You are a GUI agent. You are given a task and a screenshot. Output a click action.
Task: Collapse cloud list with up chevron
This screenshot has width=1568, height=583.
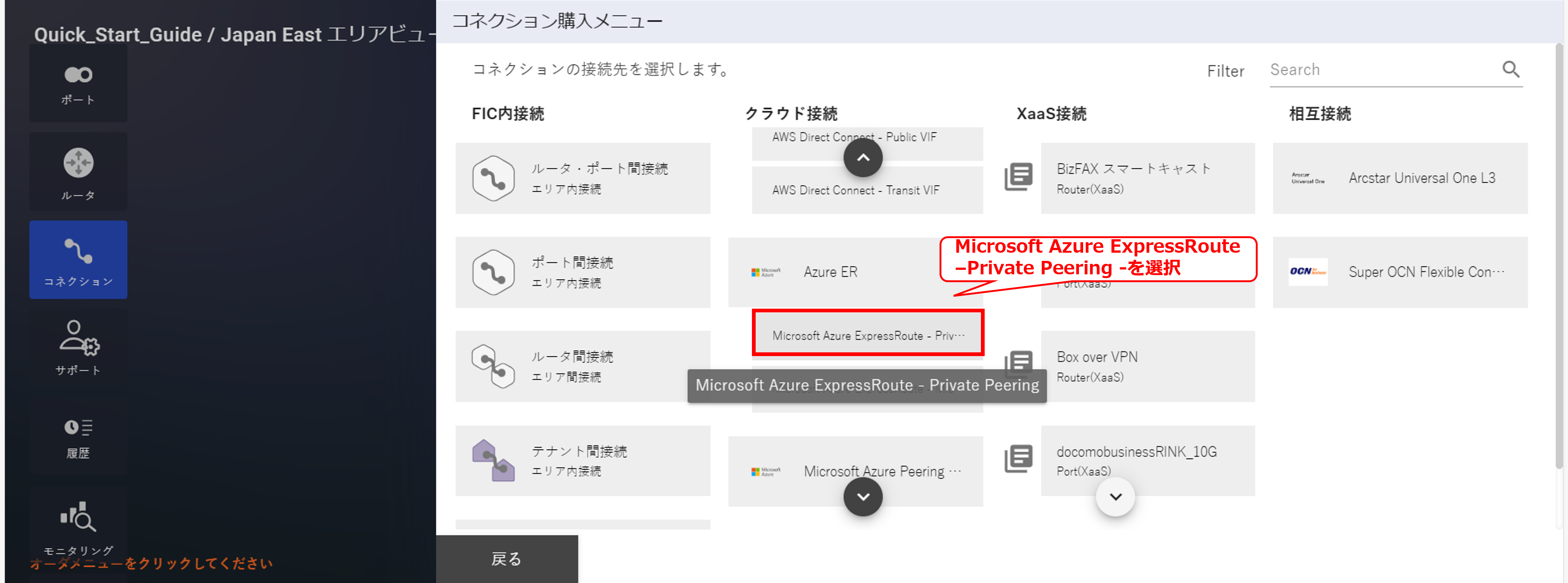point(863,158)
